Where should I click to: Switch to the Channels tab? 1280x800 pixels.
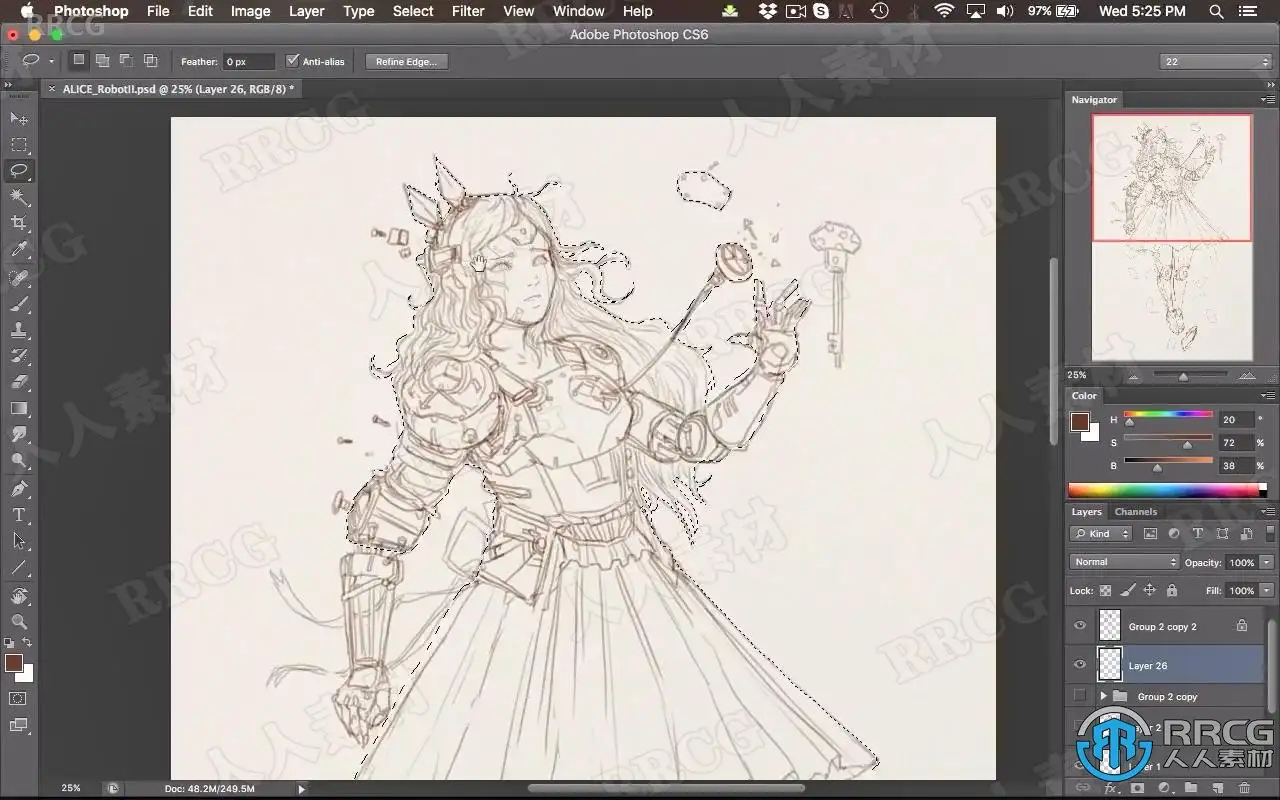[x=1135, y=512]
